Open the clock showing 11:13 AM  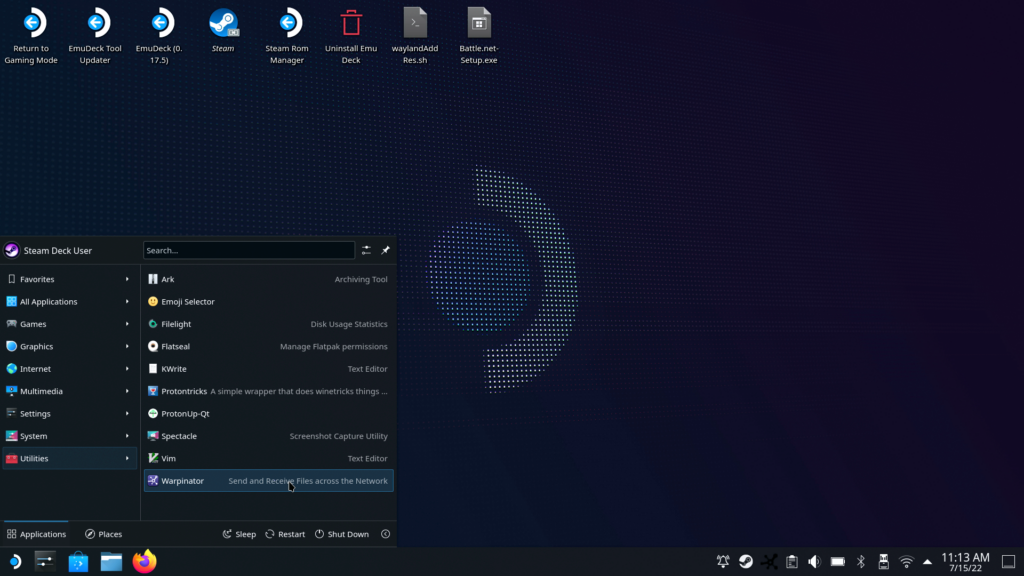pos(965,562)
